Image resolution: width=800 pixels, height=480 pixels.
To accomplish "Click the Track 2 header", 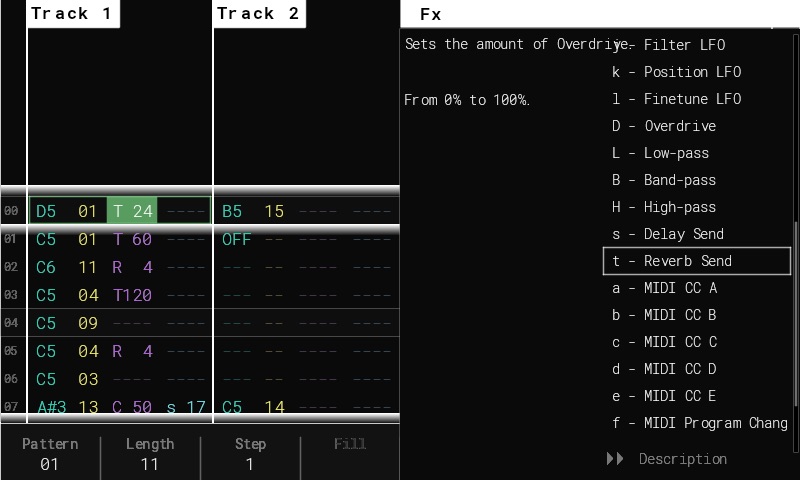I will point(259,14).
